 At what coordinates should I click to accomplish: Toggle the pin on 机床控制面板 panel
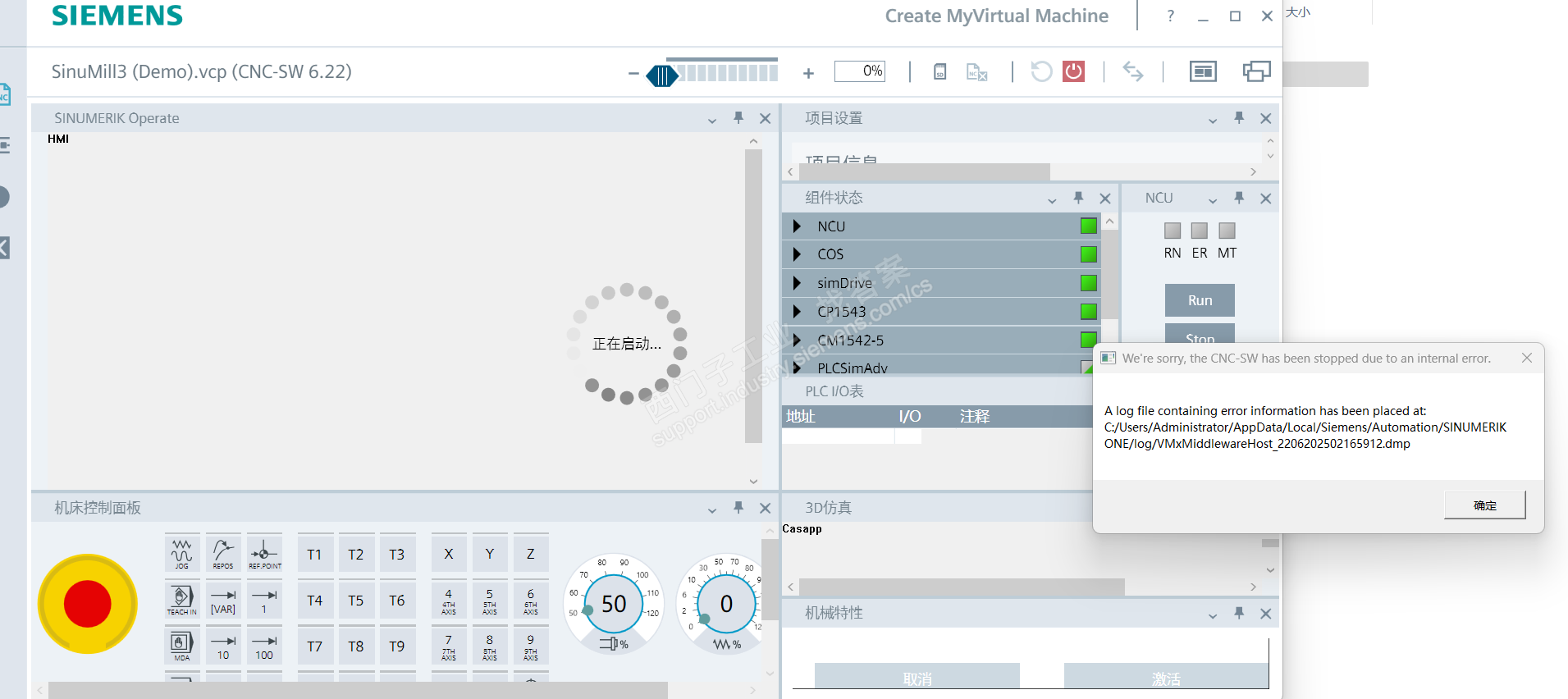click(738, 508)
